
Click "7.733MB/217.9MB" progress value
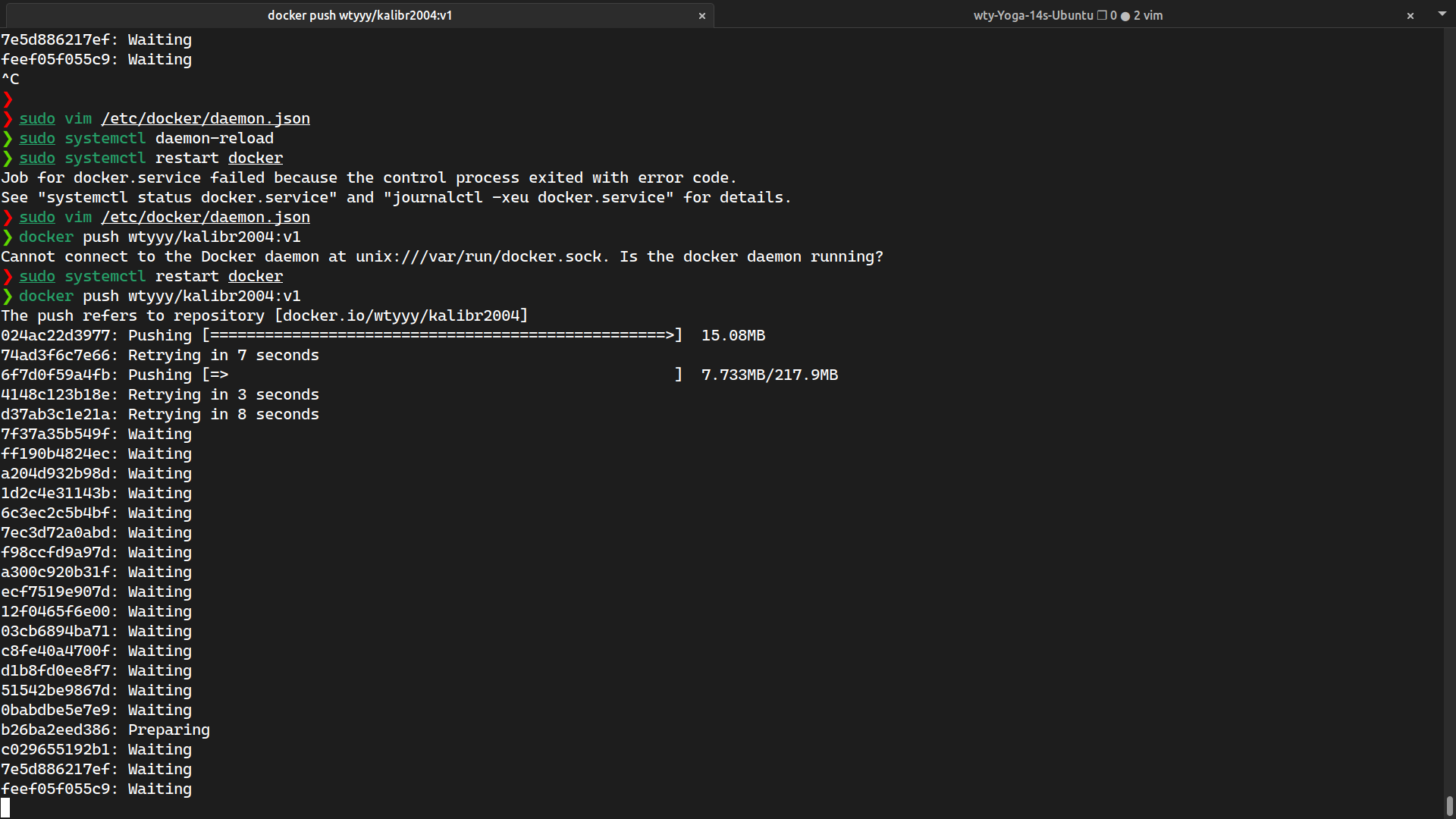(x=770, y=375)
